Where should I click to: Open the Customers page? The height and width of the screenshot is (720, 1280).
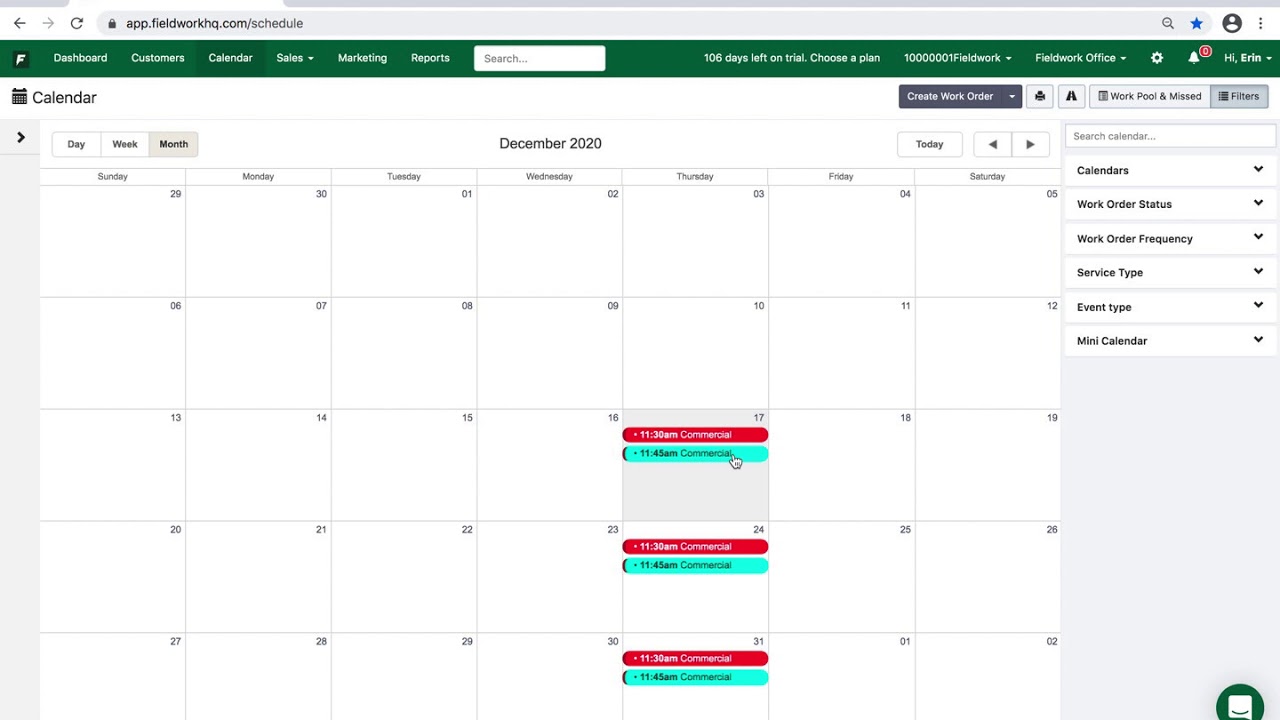tap(158, 58)
